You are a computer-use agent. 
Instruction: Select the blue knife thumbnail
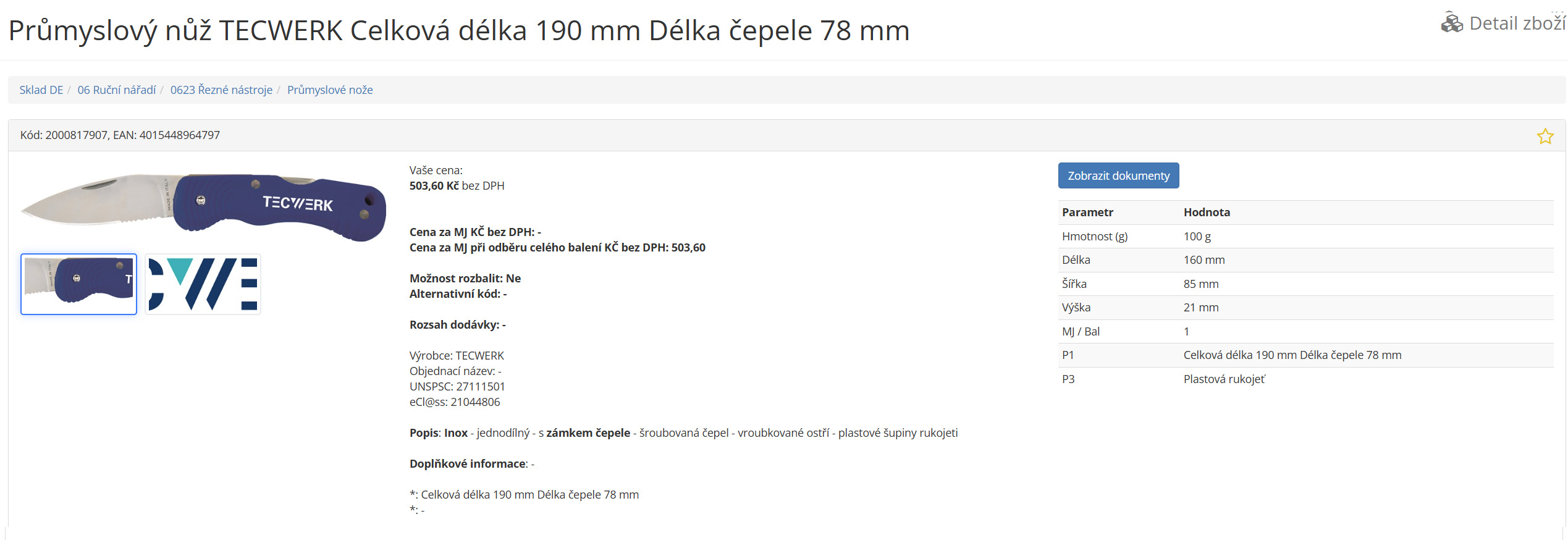[79, 284]
